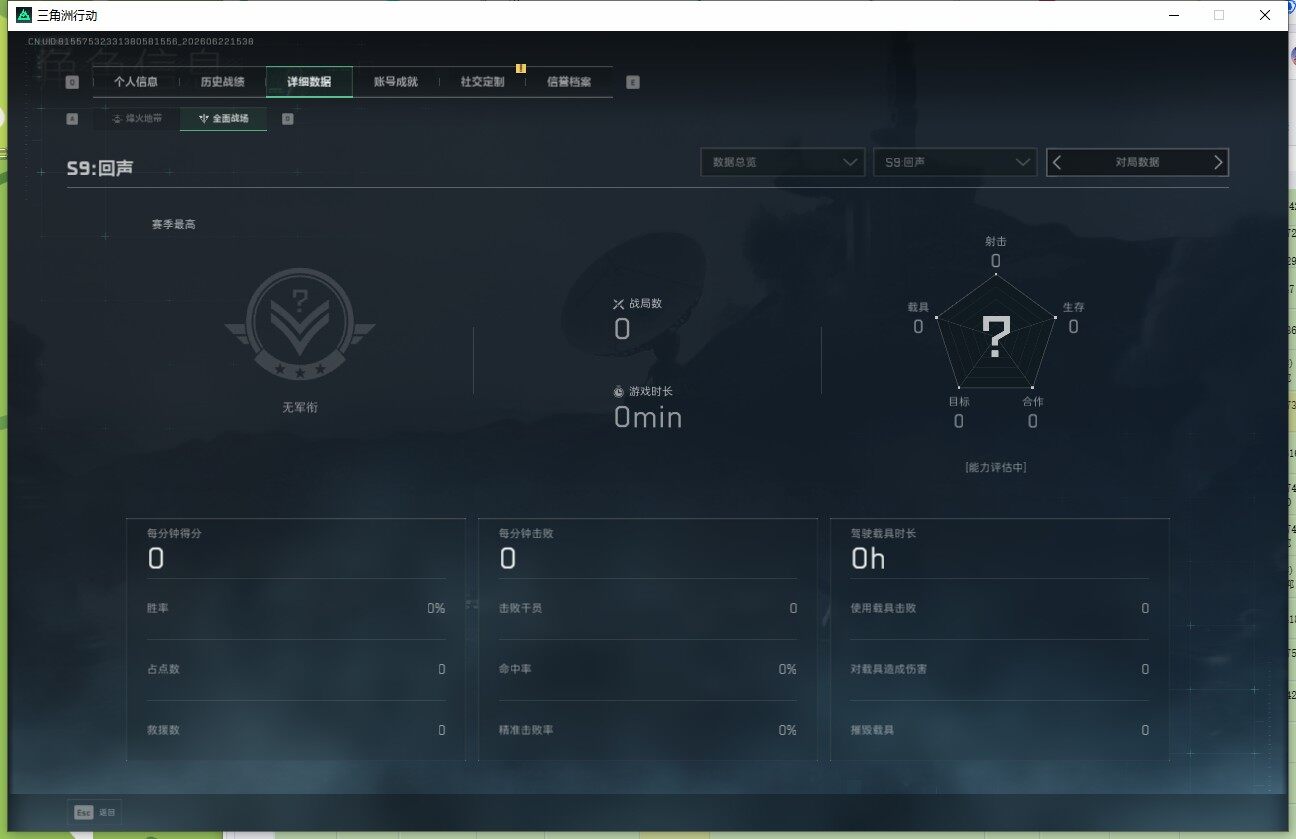Viewport: 1296px width, 839px height.
Task: Click the A key previous-mode icon
Action: pyautogui.click(x=72, y=119)
